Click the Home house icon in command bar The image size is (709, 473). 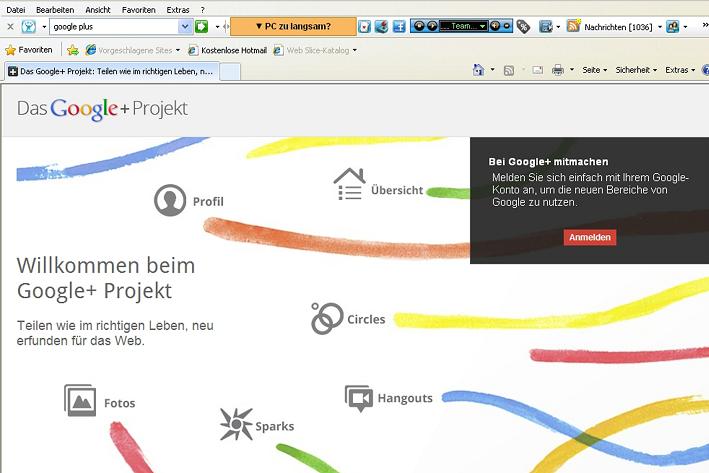coord(478,70)
